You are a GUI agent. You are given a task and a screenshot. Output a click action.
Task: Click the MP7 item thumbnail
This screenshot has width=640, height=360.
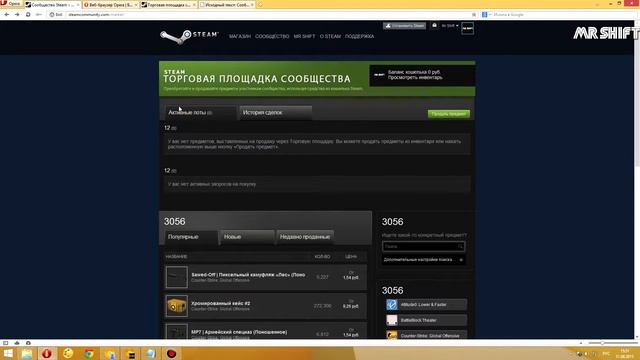coord(177,331)
